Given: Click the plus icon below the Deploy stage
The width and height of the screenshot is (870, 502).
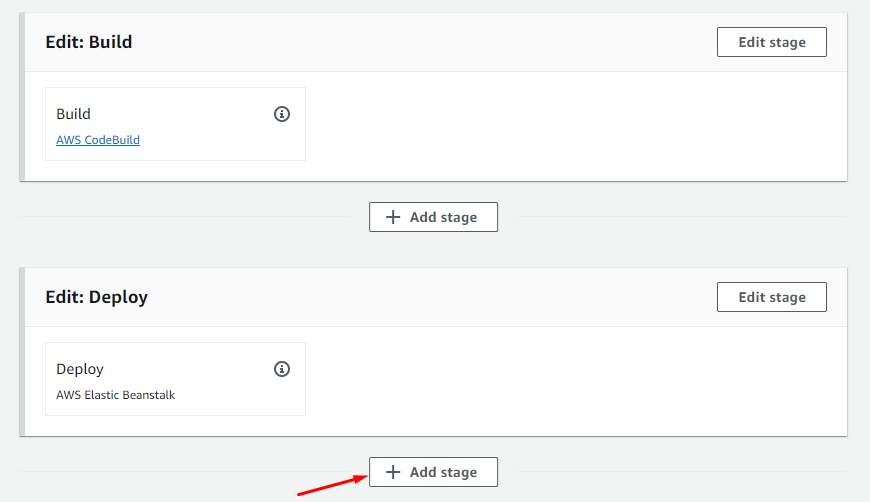Looking at the screenshot, I should (393, 472).
